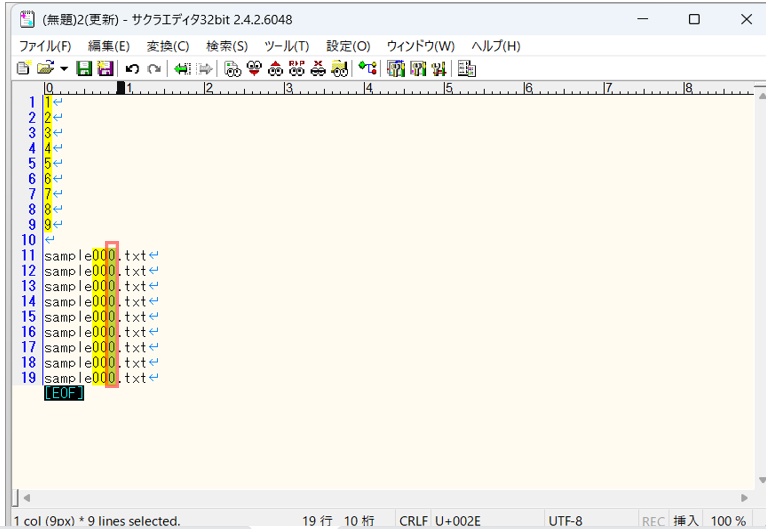The height and width of the screenshot is (529, 766).
Task: Open the Replace (REP) icon
Action: [296, 68]
